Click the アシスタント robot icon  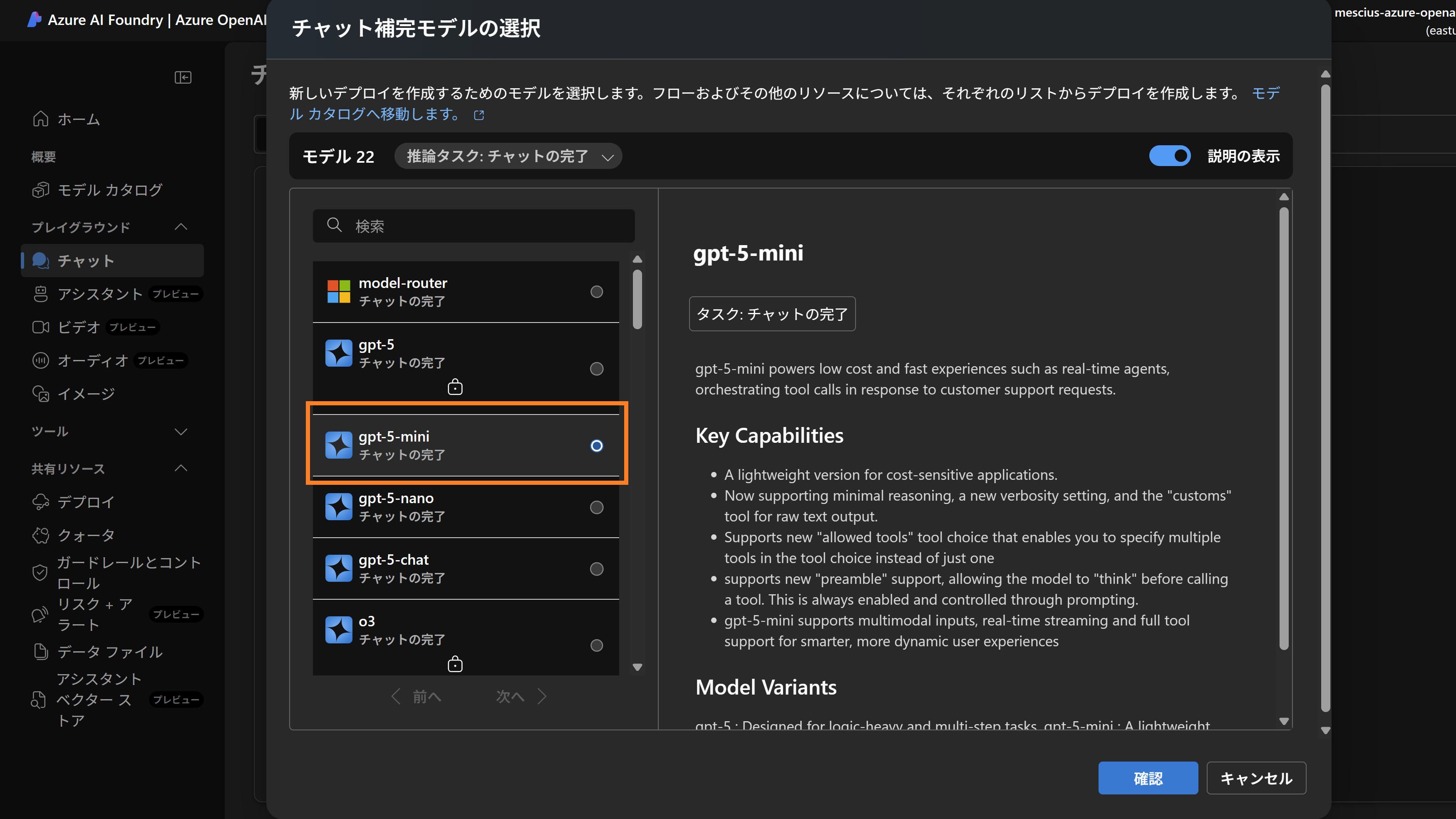tap(41, 294)
